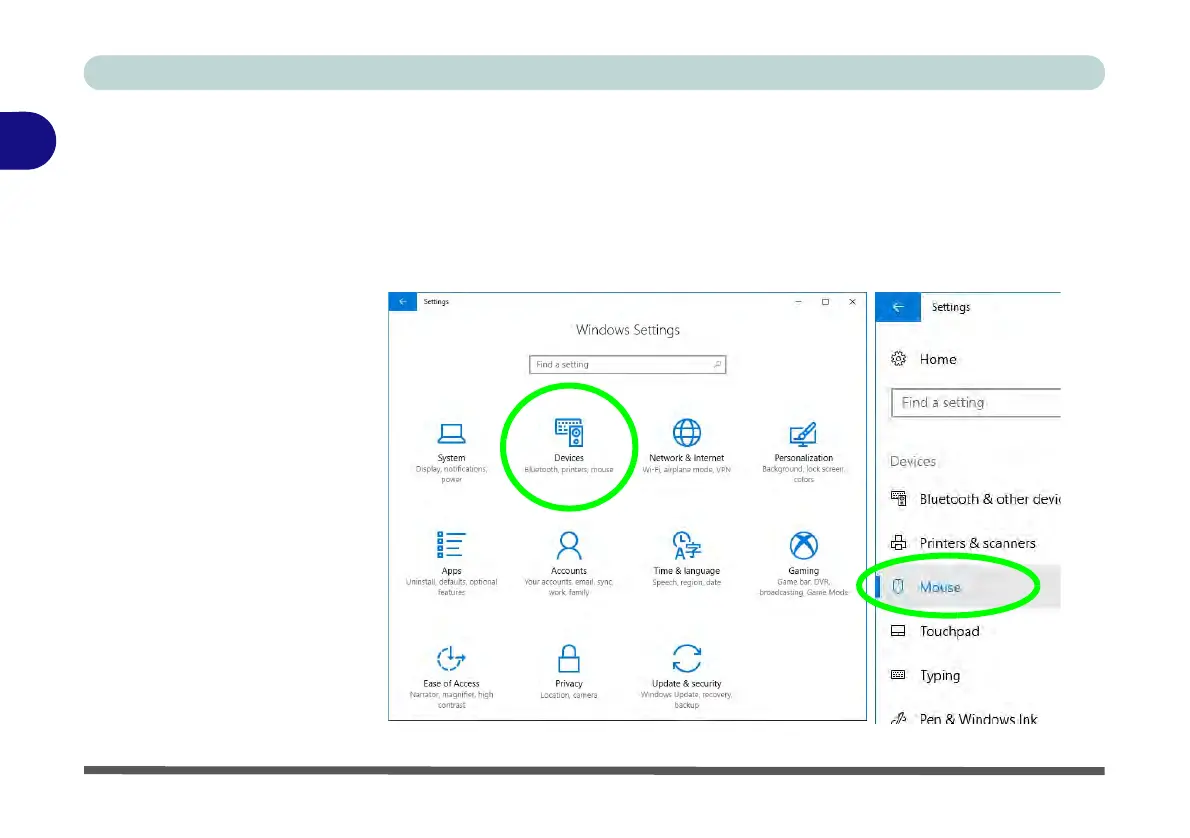Click the search magnifier in Find a setting box
The image size is (1190, 838).
717,364
